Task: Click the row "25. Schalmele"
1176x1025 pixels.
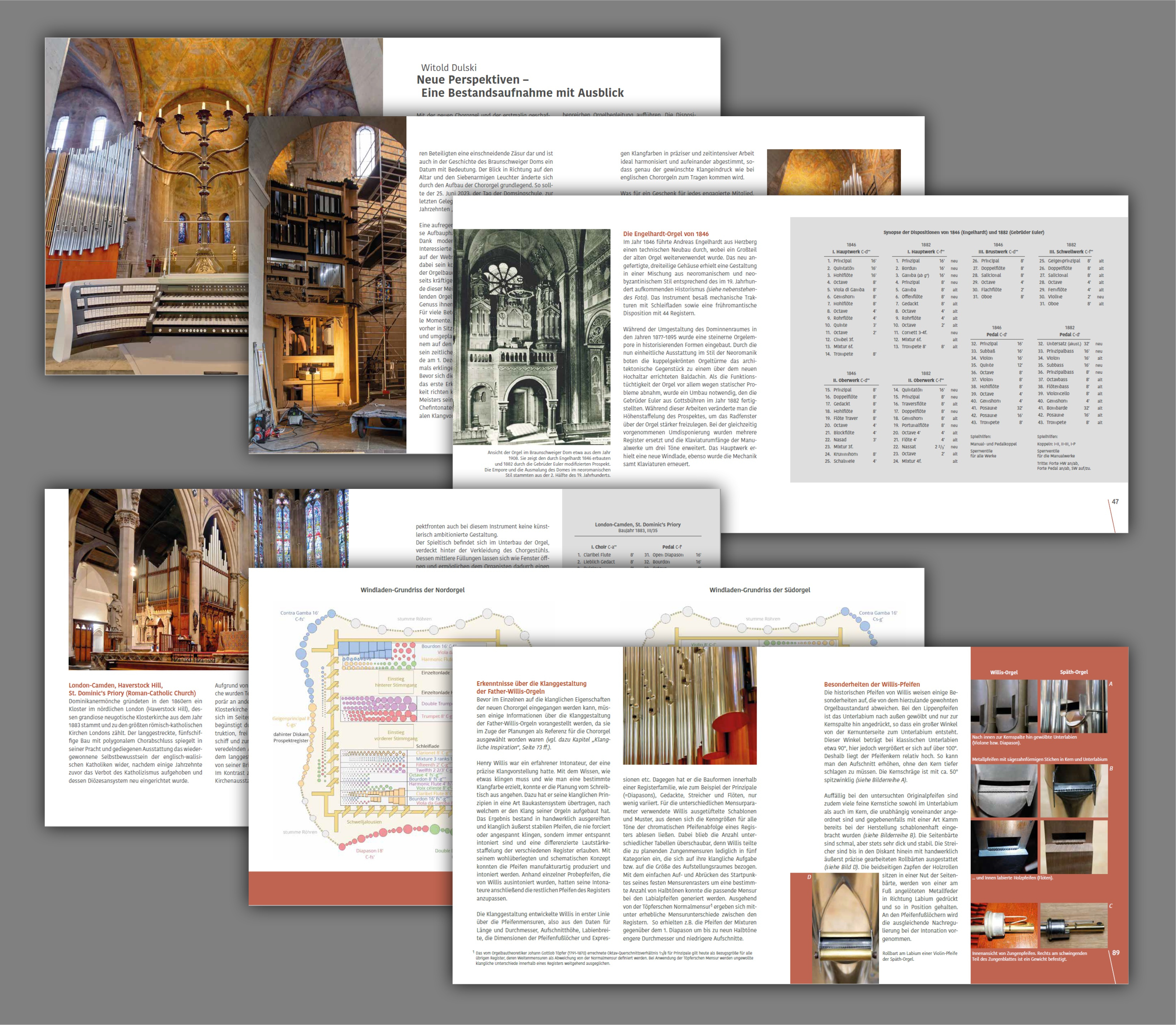Action: (850, 461)
